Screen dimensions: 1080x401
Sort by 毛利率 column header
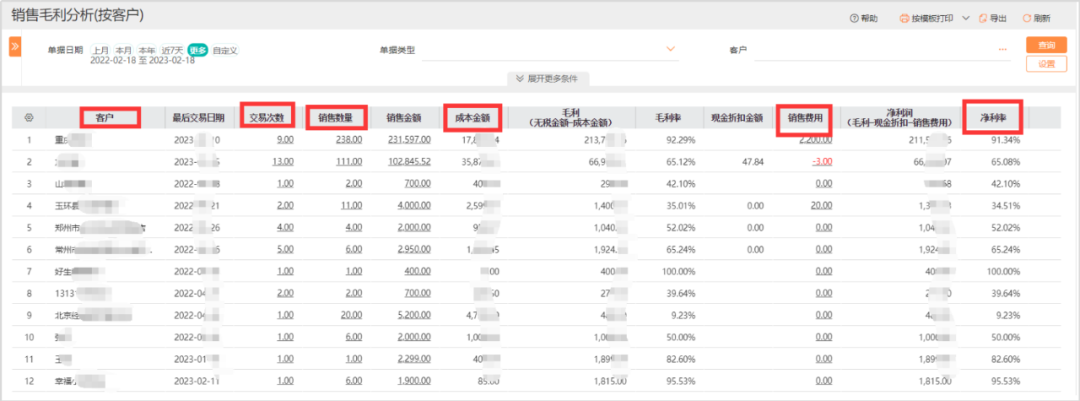(669, 118)
